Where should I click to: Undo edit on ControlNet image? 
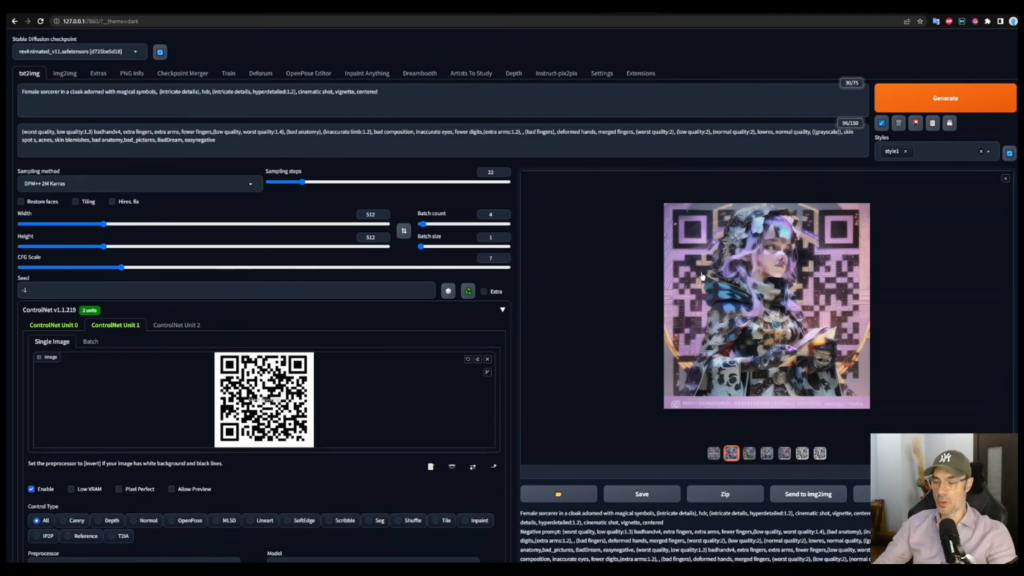click(468, 359)
